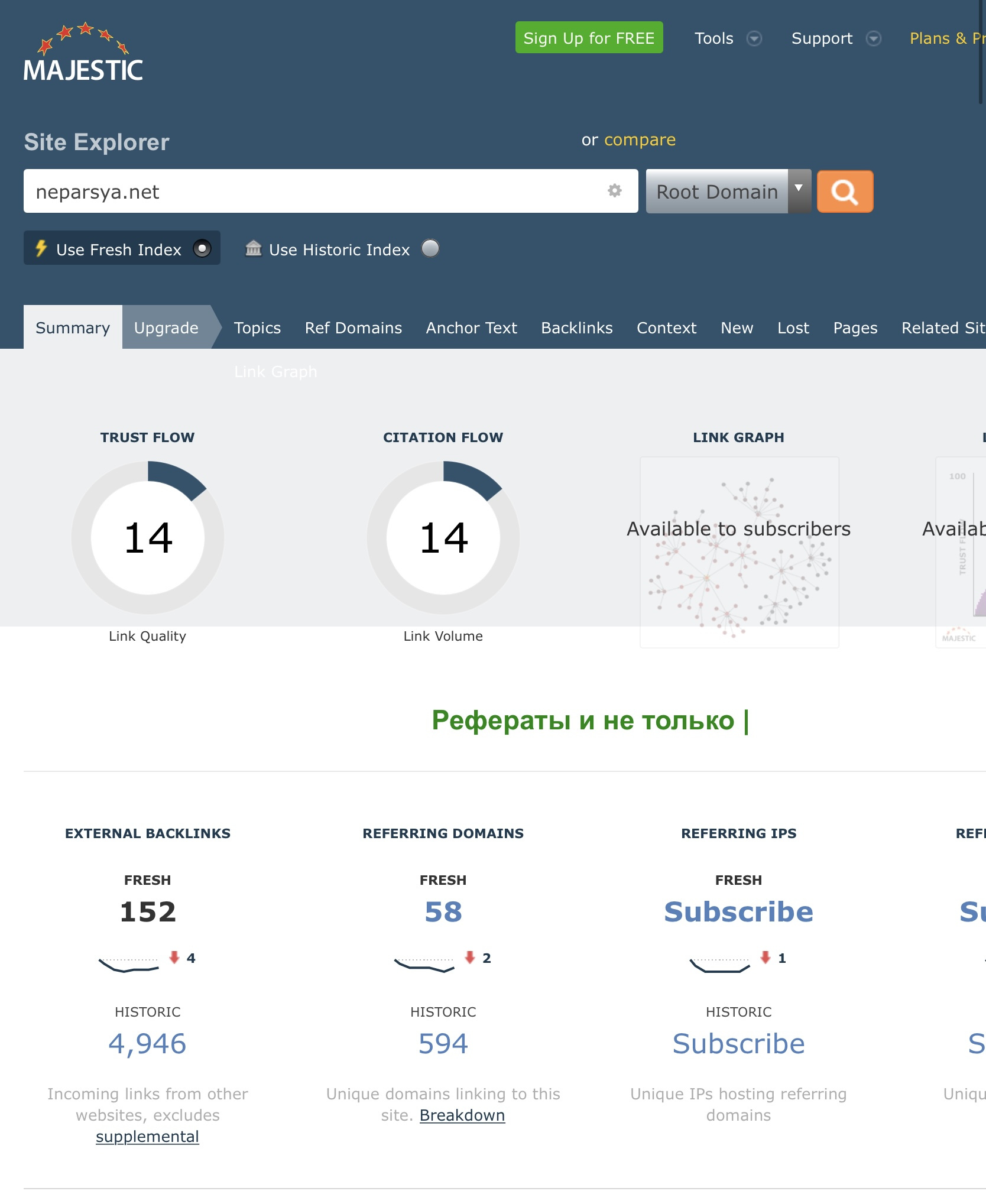986x1204 pixels.
Task: Open the Related Sites tab
Action: coord(943,327)
